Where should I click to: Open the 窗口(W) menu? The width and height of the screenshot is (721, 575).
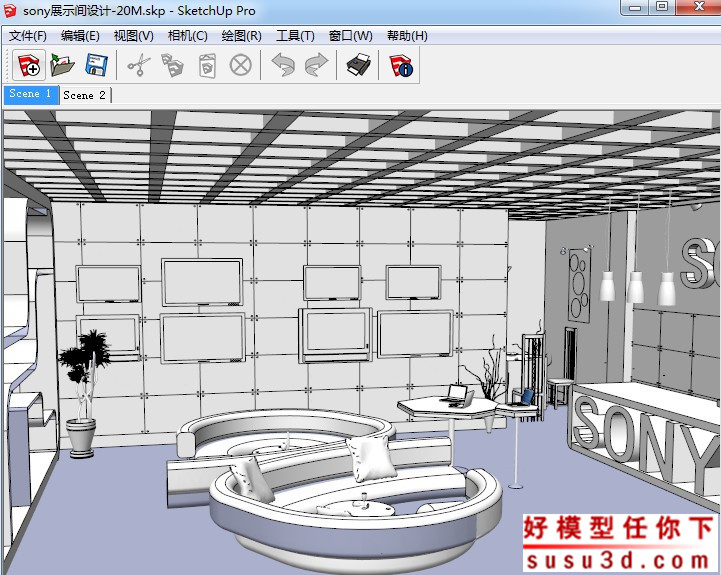coord(350,36)
